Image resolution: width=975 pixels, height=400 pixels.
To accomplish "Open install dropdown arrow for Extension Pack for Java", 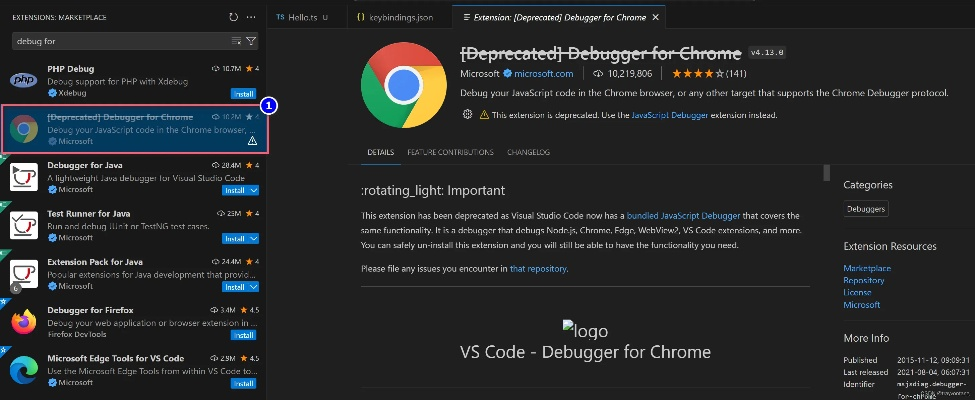I will tap(254, 287).
